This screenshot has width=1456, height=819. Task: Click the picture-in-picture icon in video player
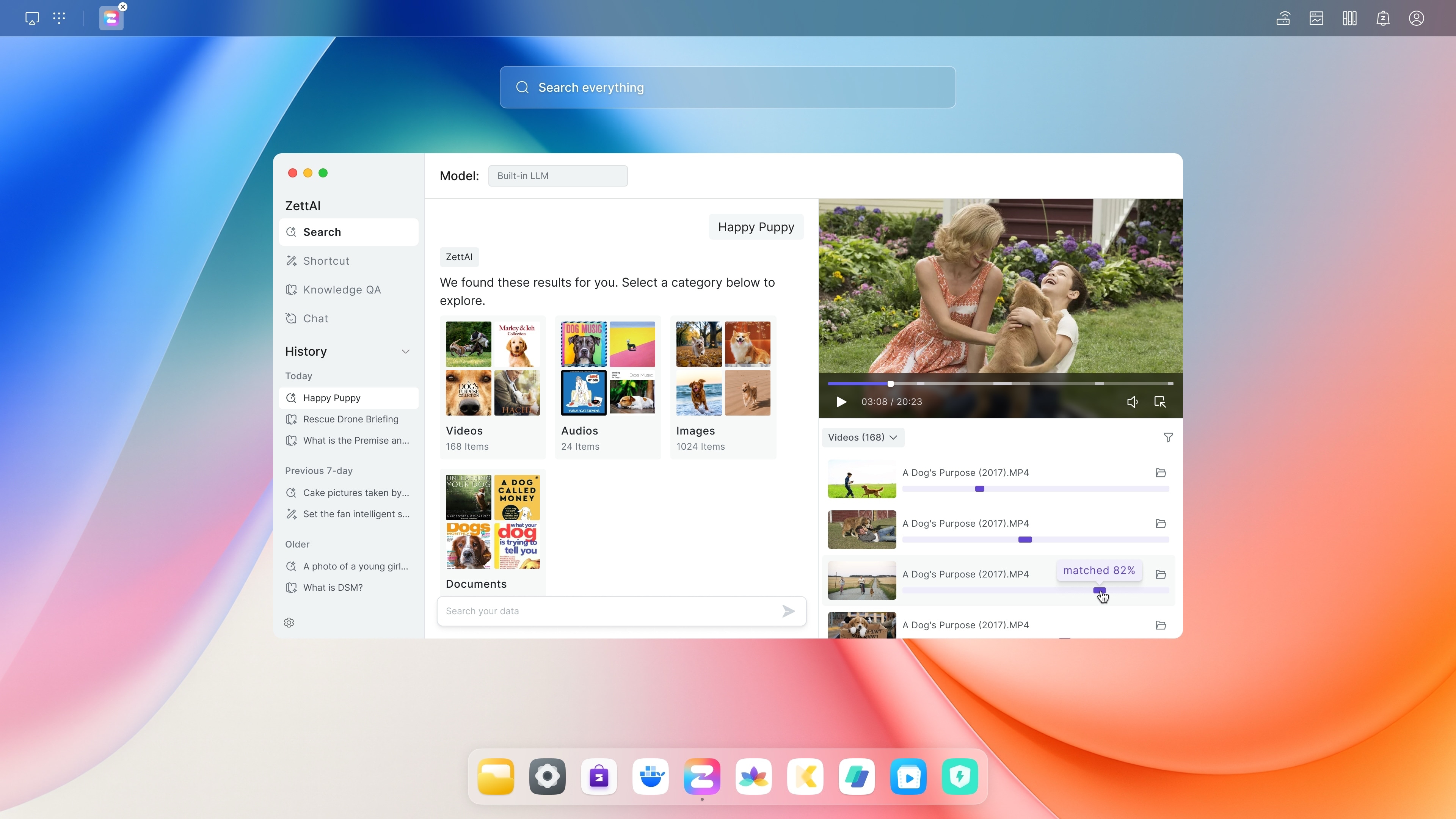tap(1159, 402)
